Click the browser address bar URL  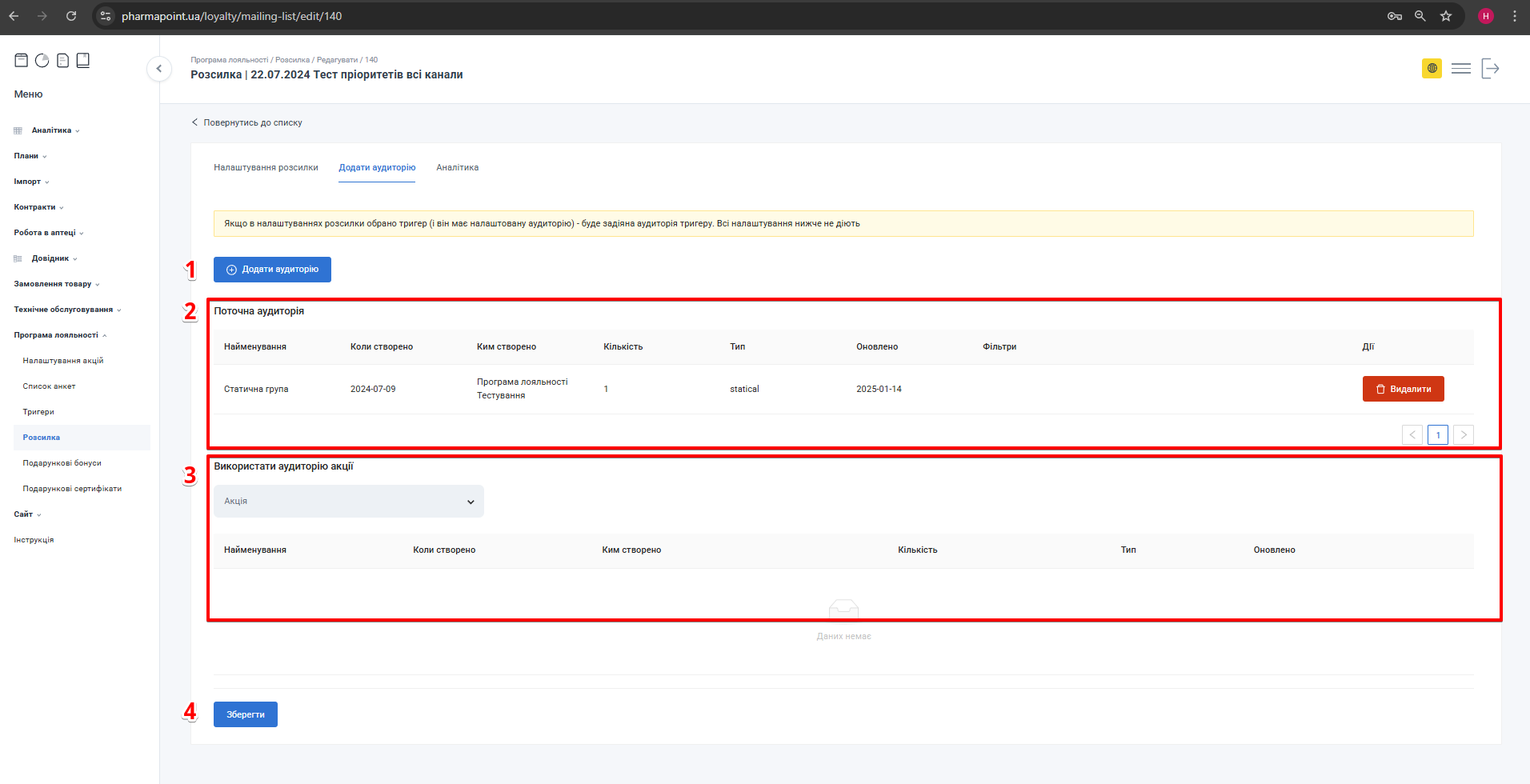231,16
